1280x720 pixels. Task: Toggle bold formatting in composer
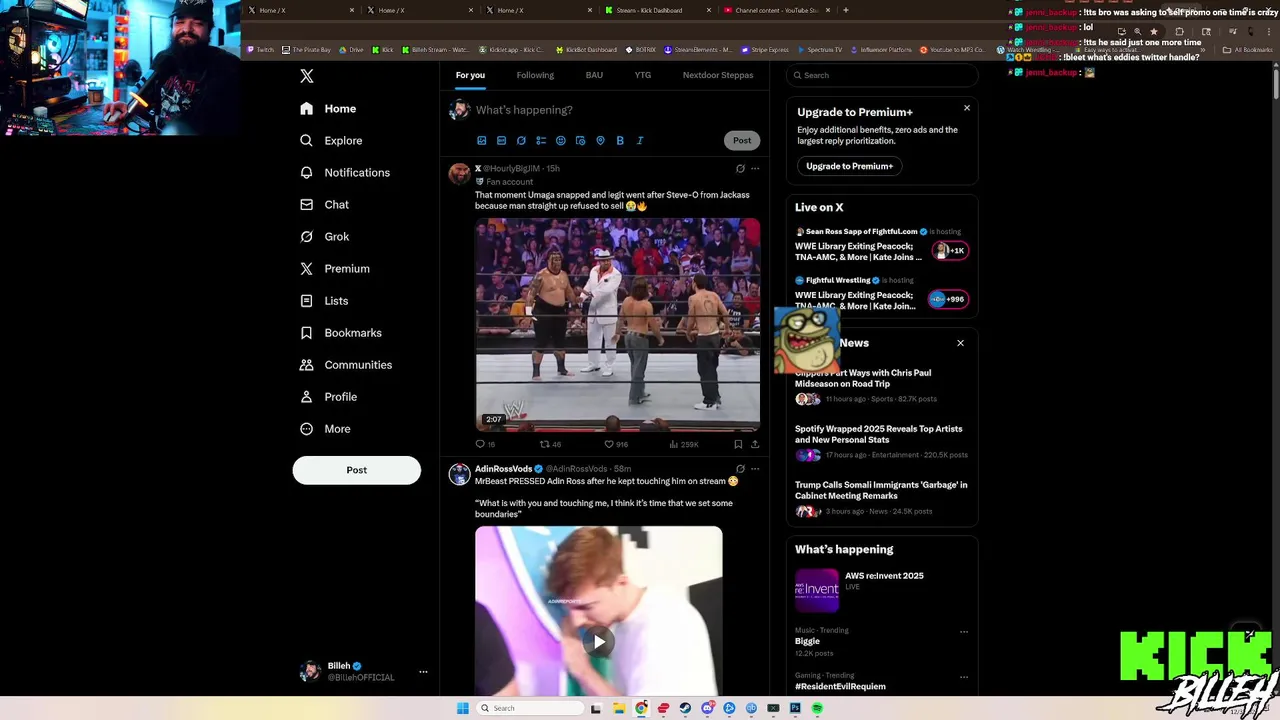click(x=620, y=141)
